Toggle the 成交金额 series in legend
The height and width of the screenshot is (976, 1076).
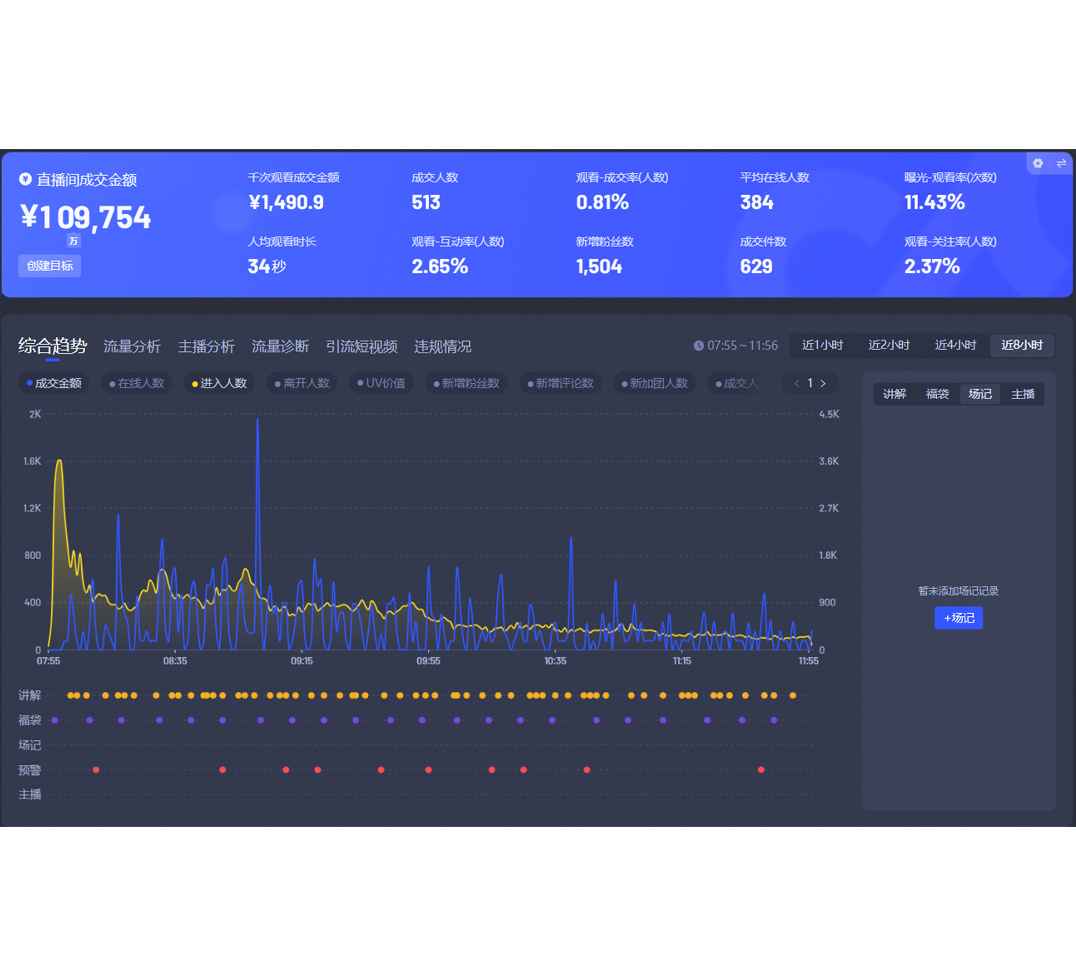pyautogui.click(x=55, y=383)
